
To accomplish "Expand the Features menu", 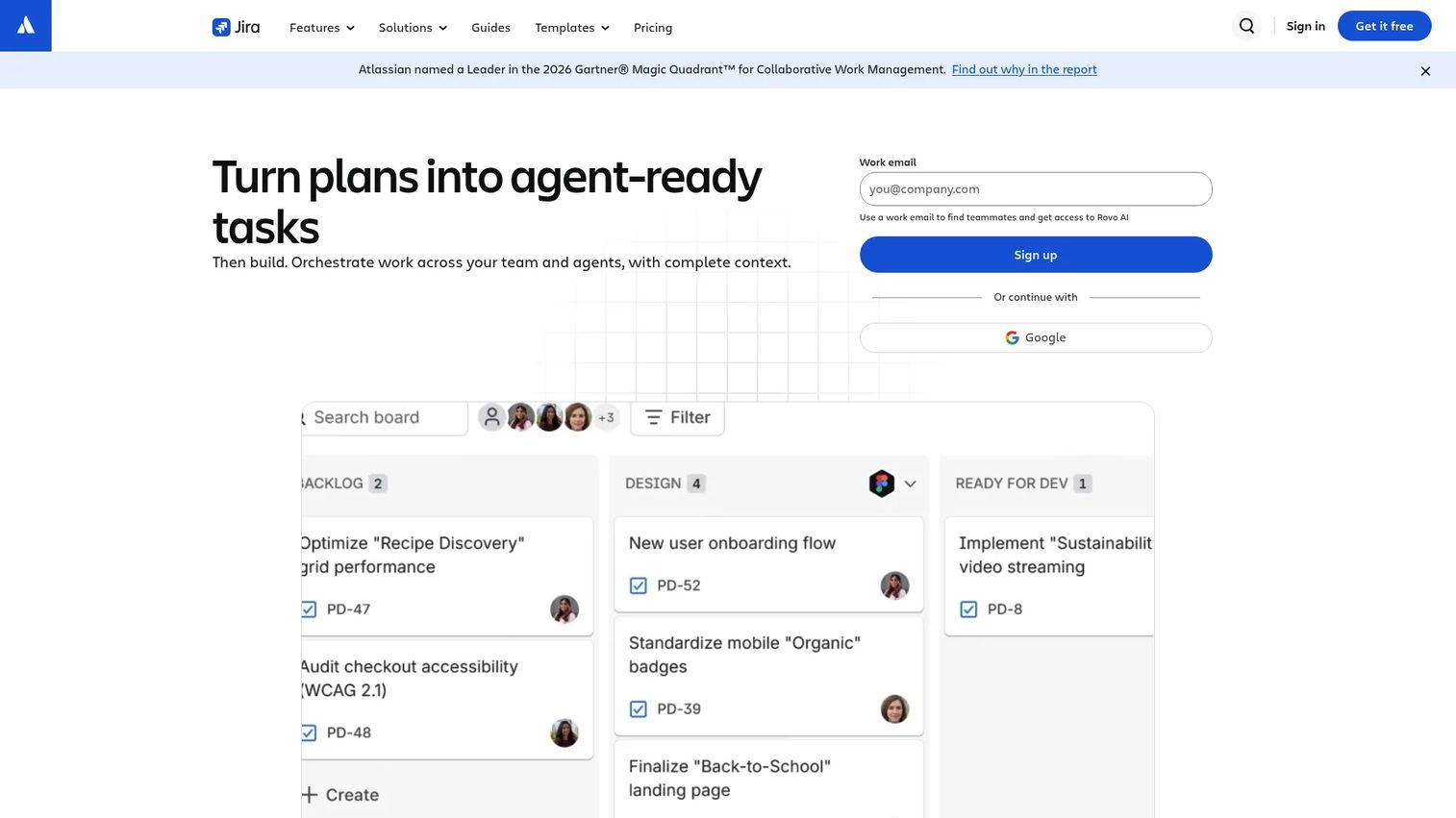I will point(322,28).
